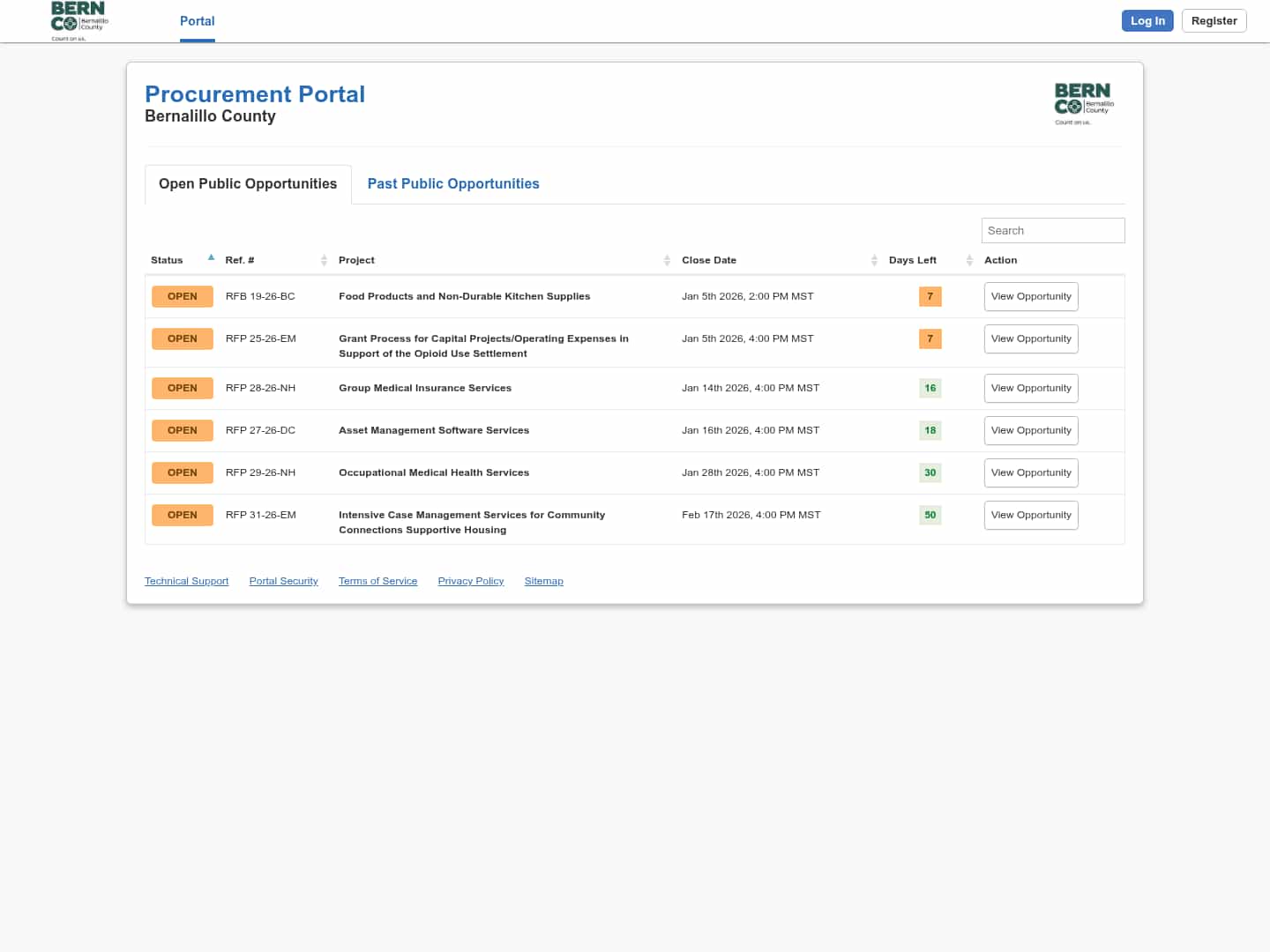The height and width of the screenshot is (952, 1270).
Task: View opportunity for Asset Management Software Services
Action: coord(1031,430)
